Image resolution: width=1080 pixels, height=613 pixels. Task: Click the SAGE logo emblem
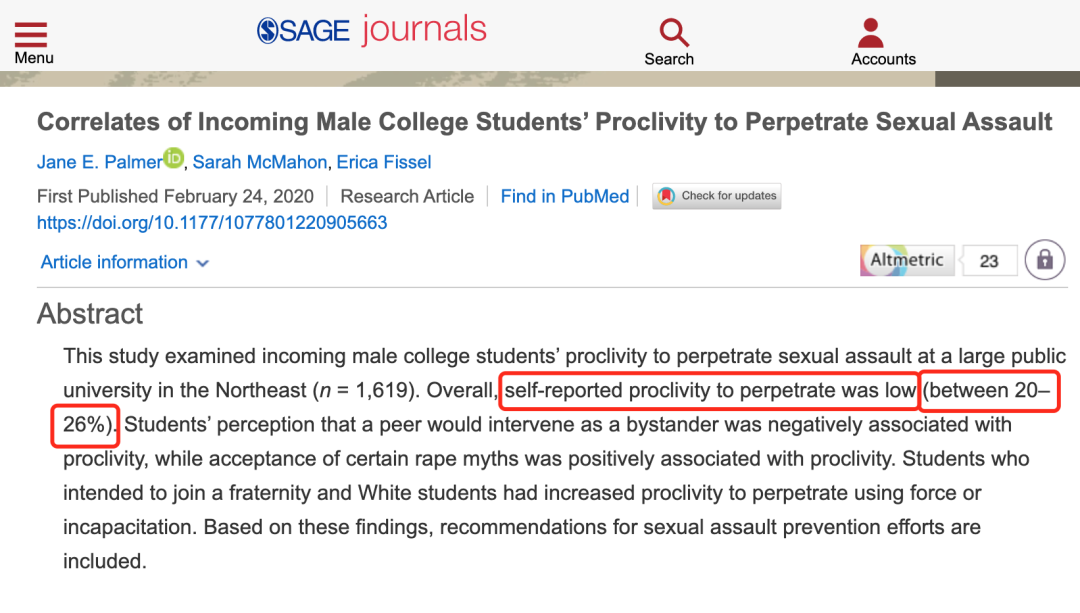coord(267,31)
